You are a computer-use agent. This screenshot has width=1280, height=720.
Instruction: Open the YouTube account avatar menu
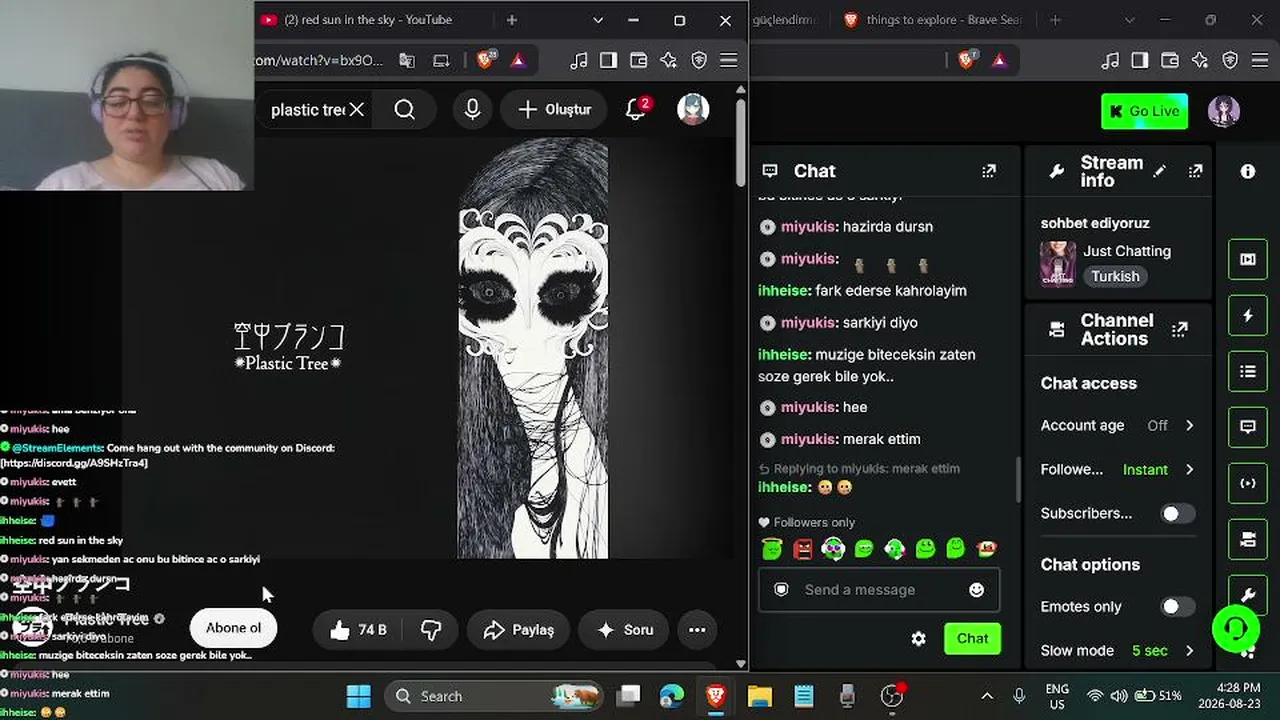click(693, 110)
